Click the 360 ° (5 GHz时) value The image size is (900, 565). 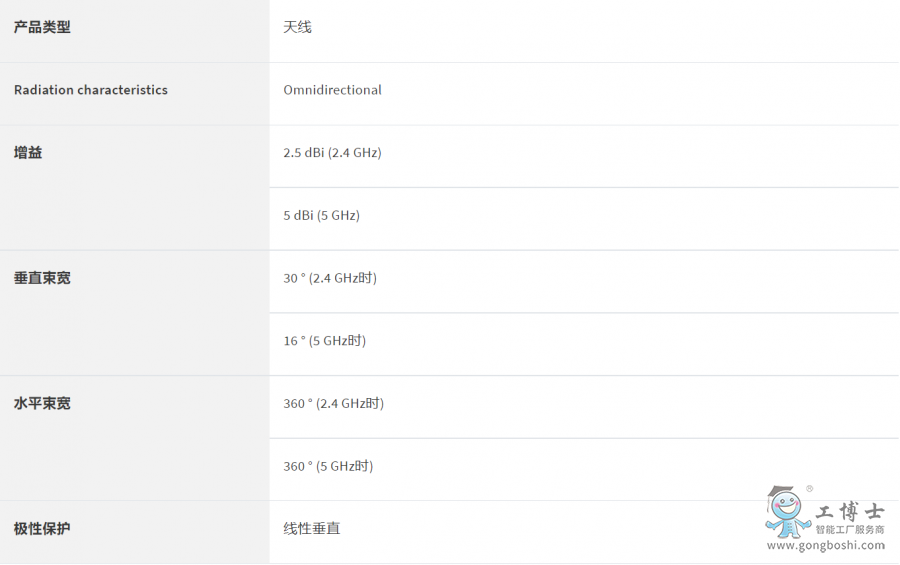pos(328,466)
